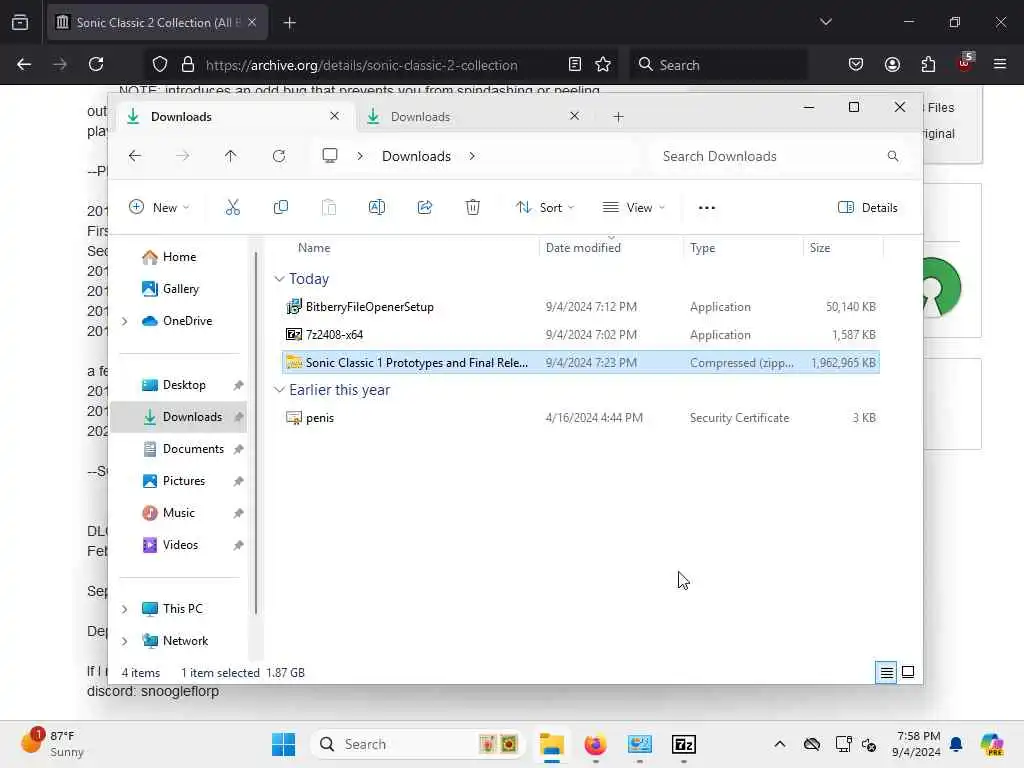Click the 7-Zip icon in the taskbar

tap(684, 744)
